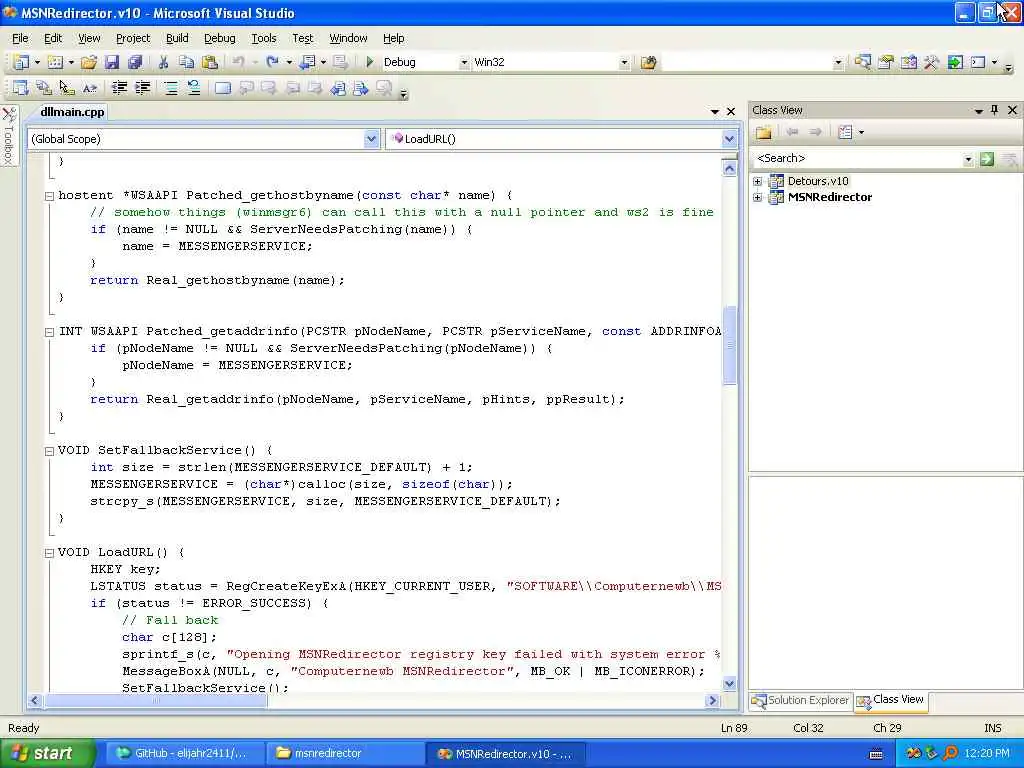
Task: Open the Object Browser toolbar icon
Action: [908, 62]
